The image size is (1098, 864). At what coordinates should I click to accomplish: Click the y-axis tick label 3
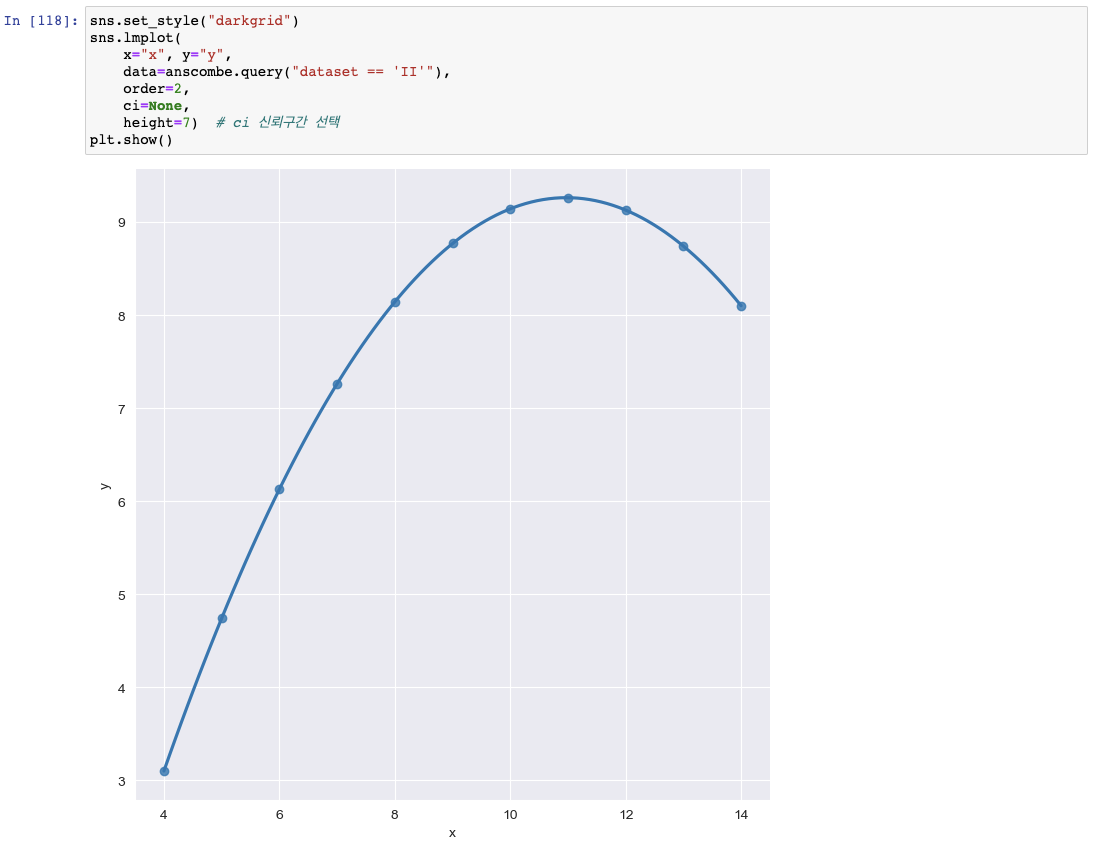coord(122,781)
